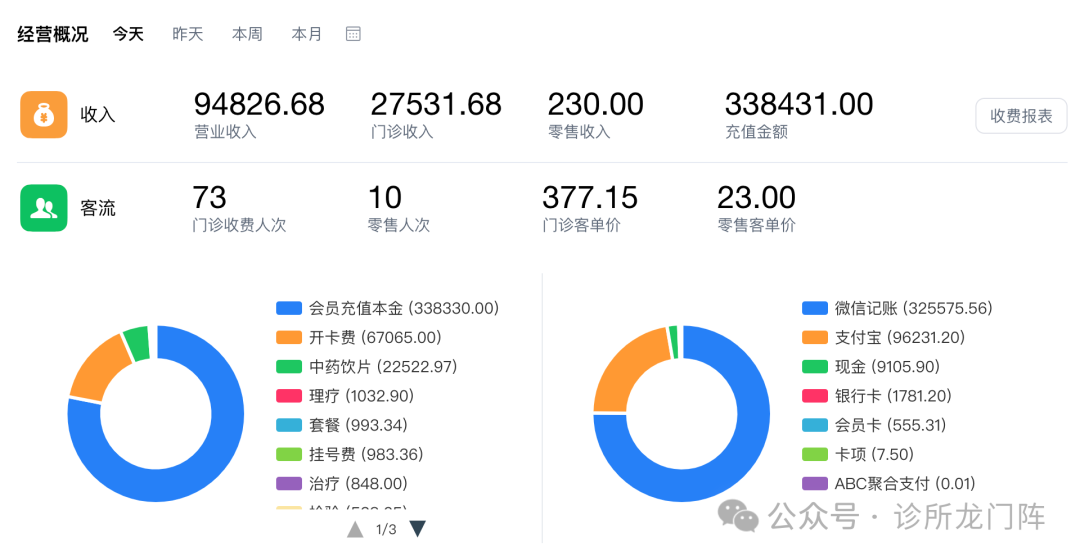Toggle 会员充值本金 legend blue swatch
This screenshot has width=1080, height=560.
pos(289,309)
